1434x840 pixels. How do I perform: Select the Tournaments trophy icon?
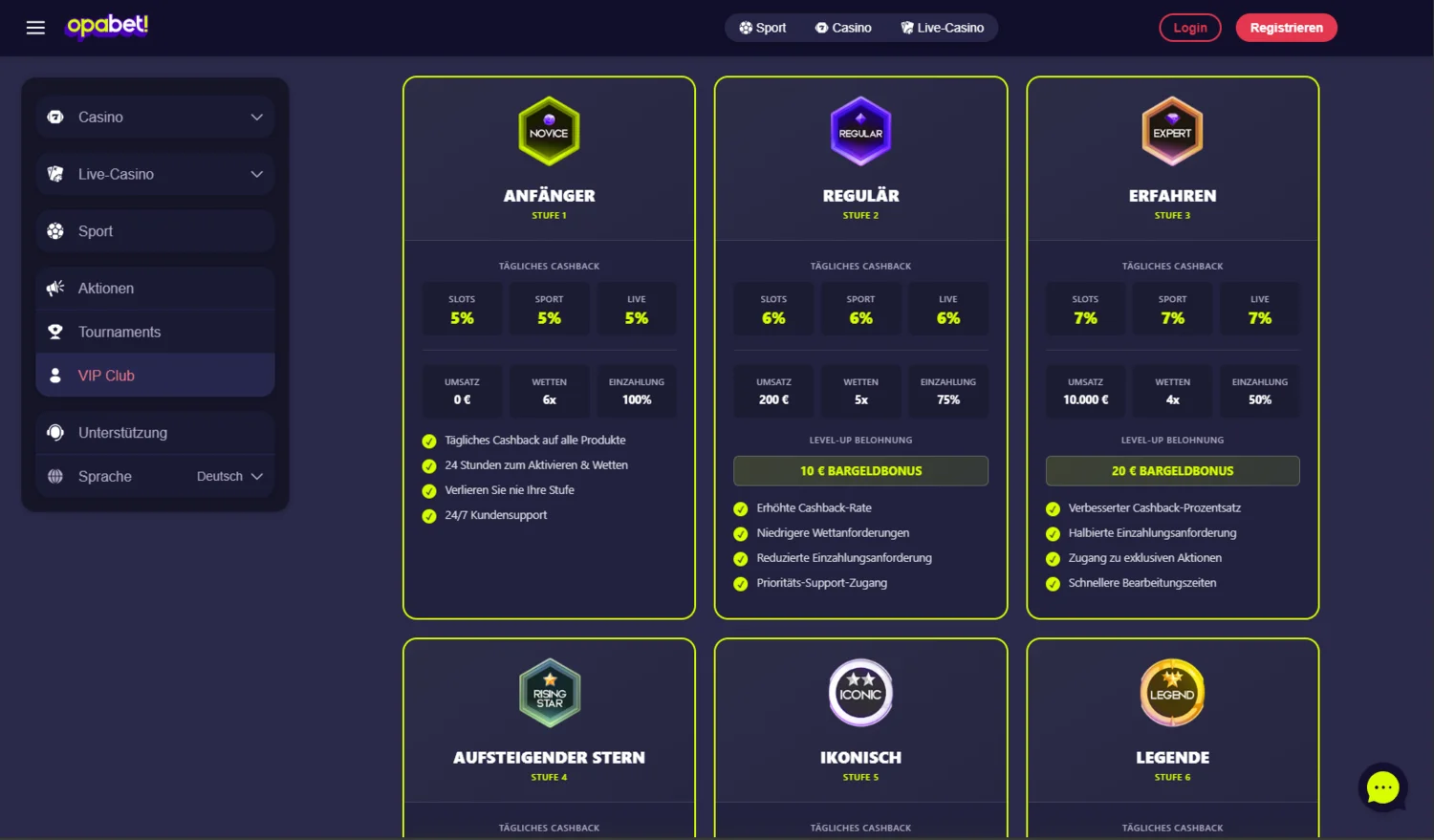(x=55, y=332)
